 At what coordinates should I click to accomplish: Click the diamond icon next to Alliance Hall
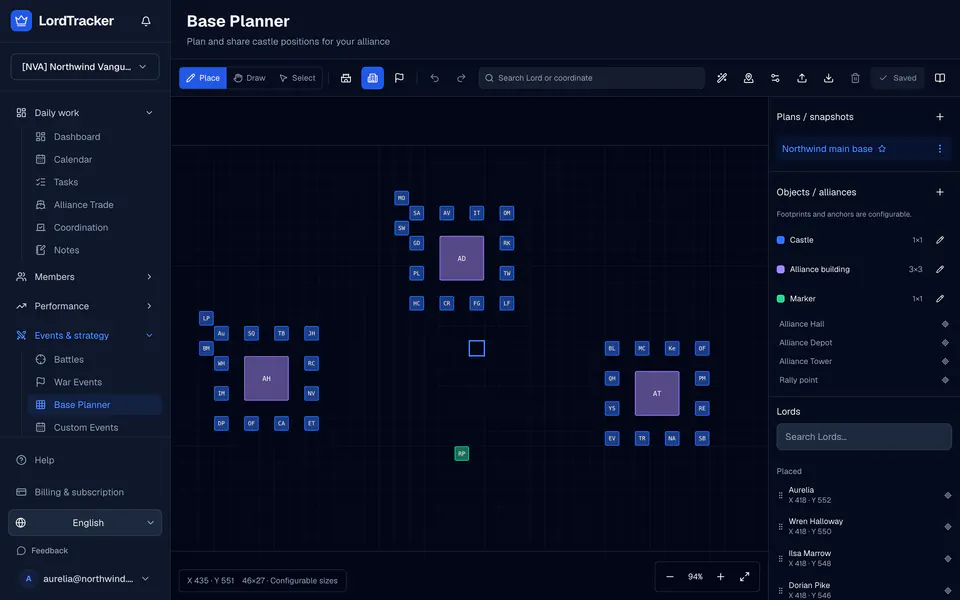[x=945, y=324]
